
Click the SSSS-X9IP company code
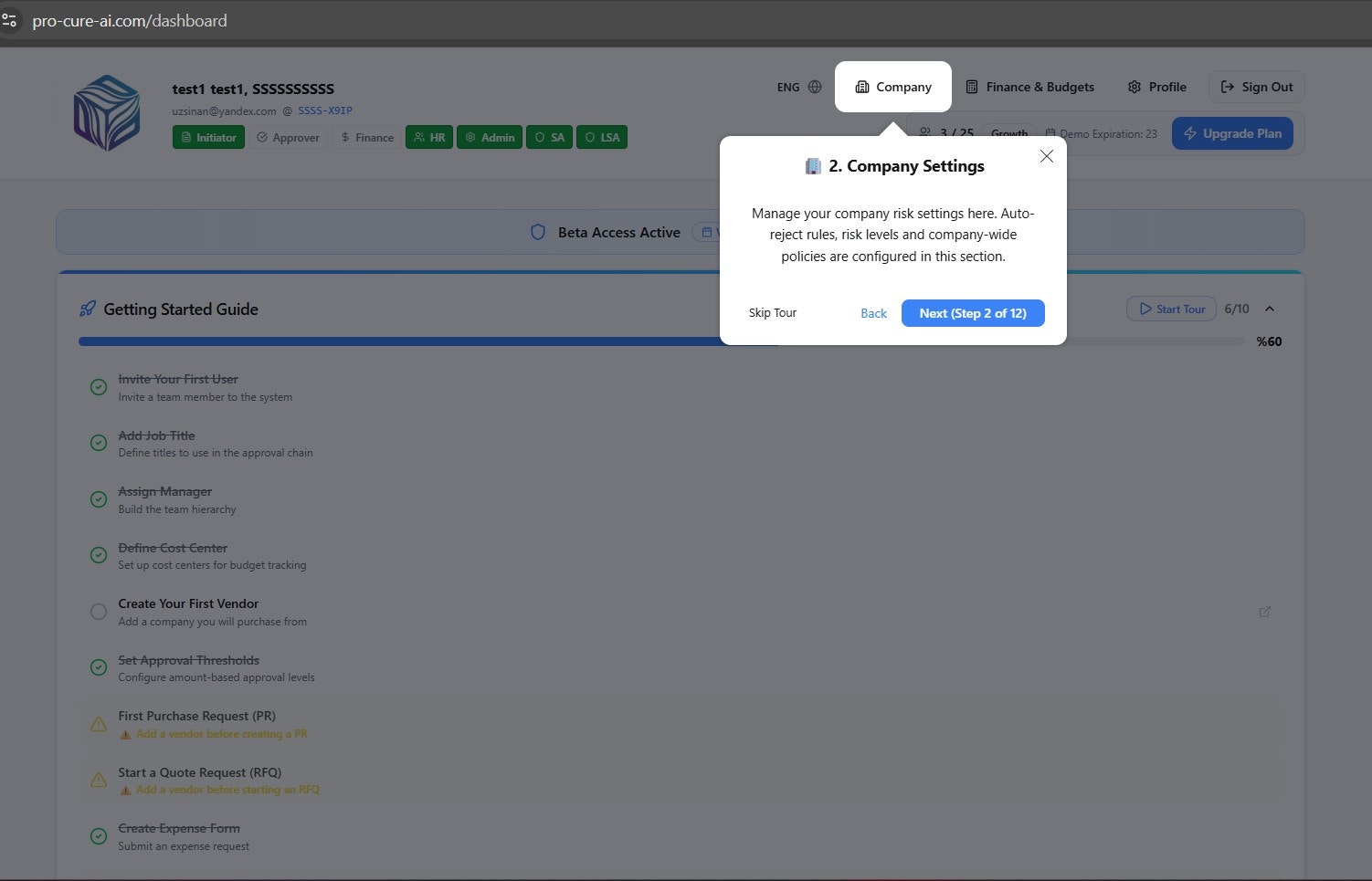(325, 110)
